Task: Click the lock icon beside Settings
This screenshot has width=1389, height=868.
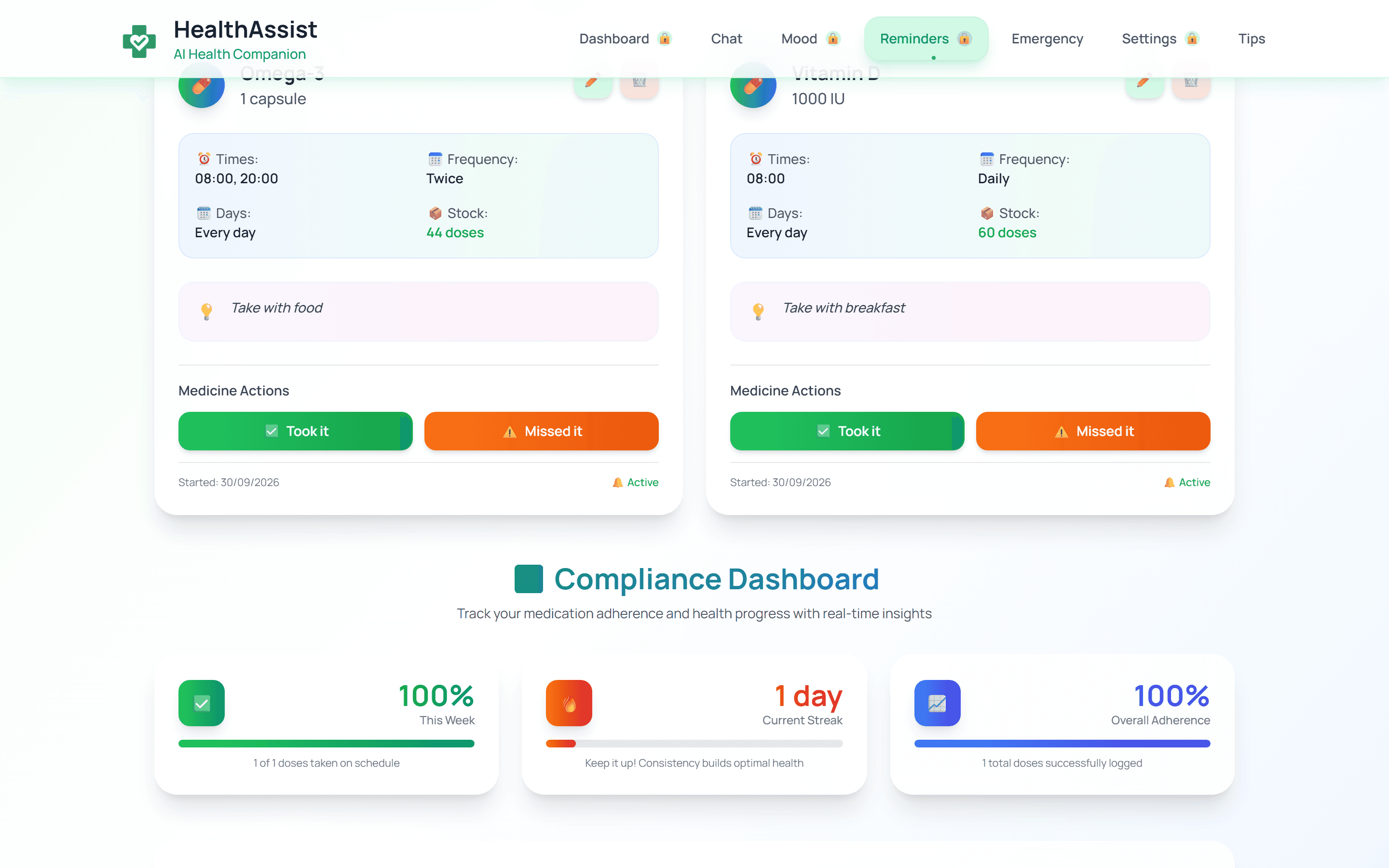Action: tap(1192, 39)
